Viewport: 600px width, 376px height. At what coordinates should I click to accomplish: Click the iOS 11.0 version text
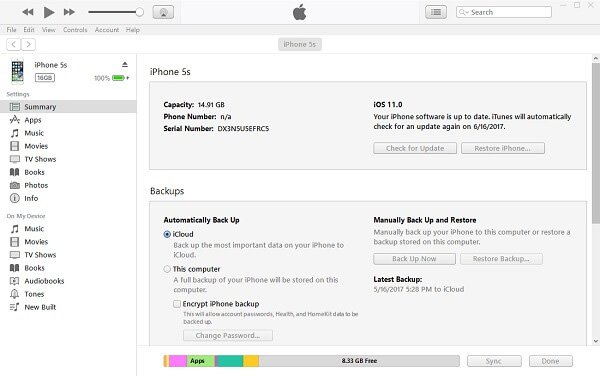click(388, 105)
